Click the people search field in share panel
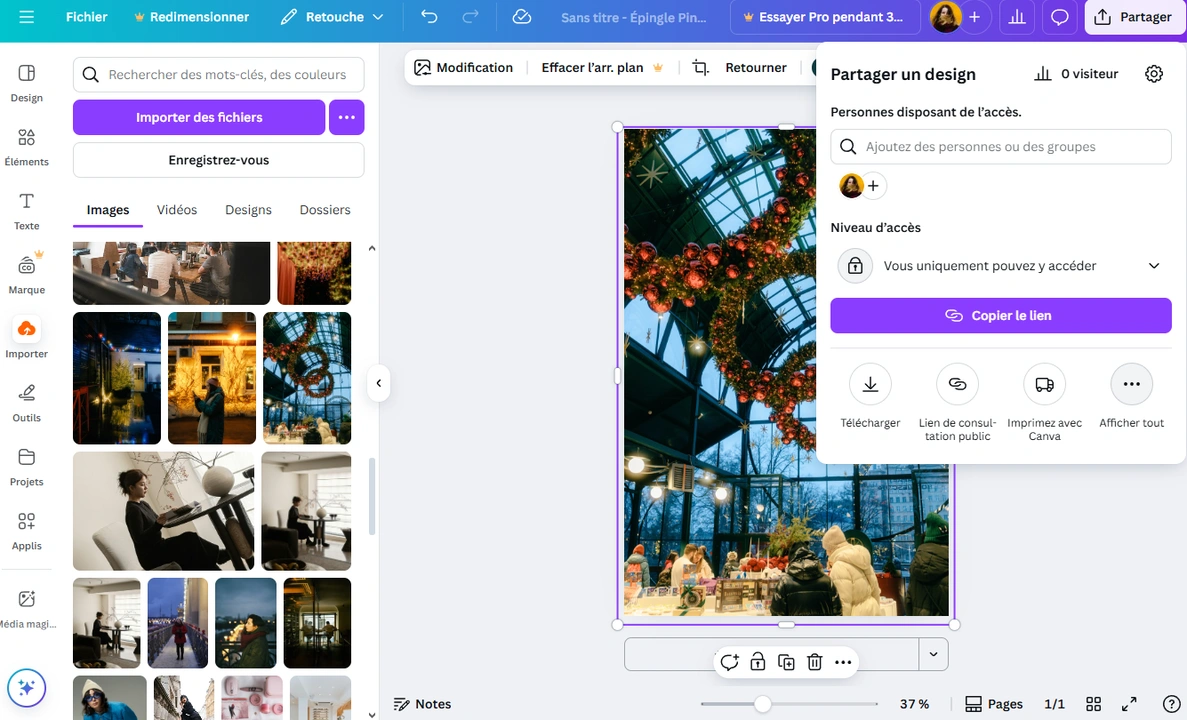The width and height of the screenshot is (1187, 720). [x=1000, y=146]
